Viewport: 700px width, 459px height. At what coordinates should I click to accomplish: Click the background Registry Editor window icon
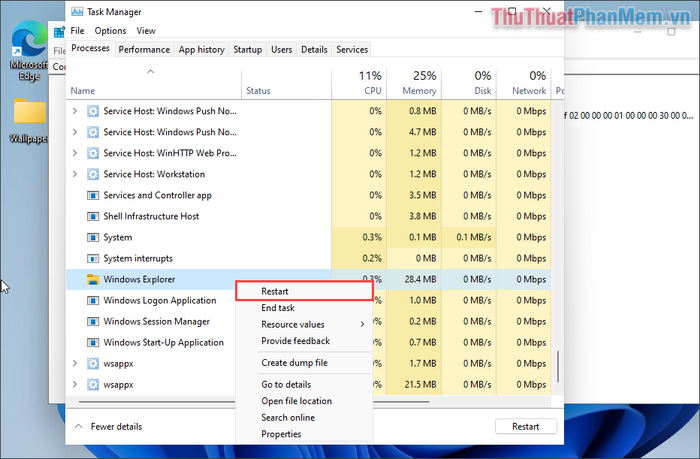59,32
